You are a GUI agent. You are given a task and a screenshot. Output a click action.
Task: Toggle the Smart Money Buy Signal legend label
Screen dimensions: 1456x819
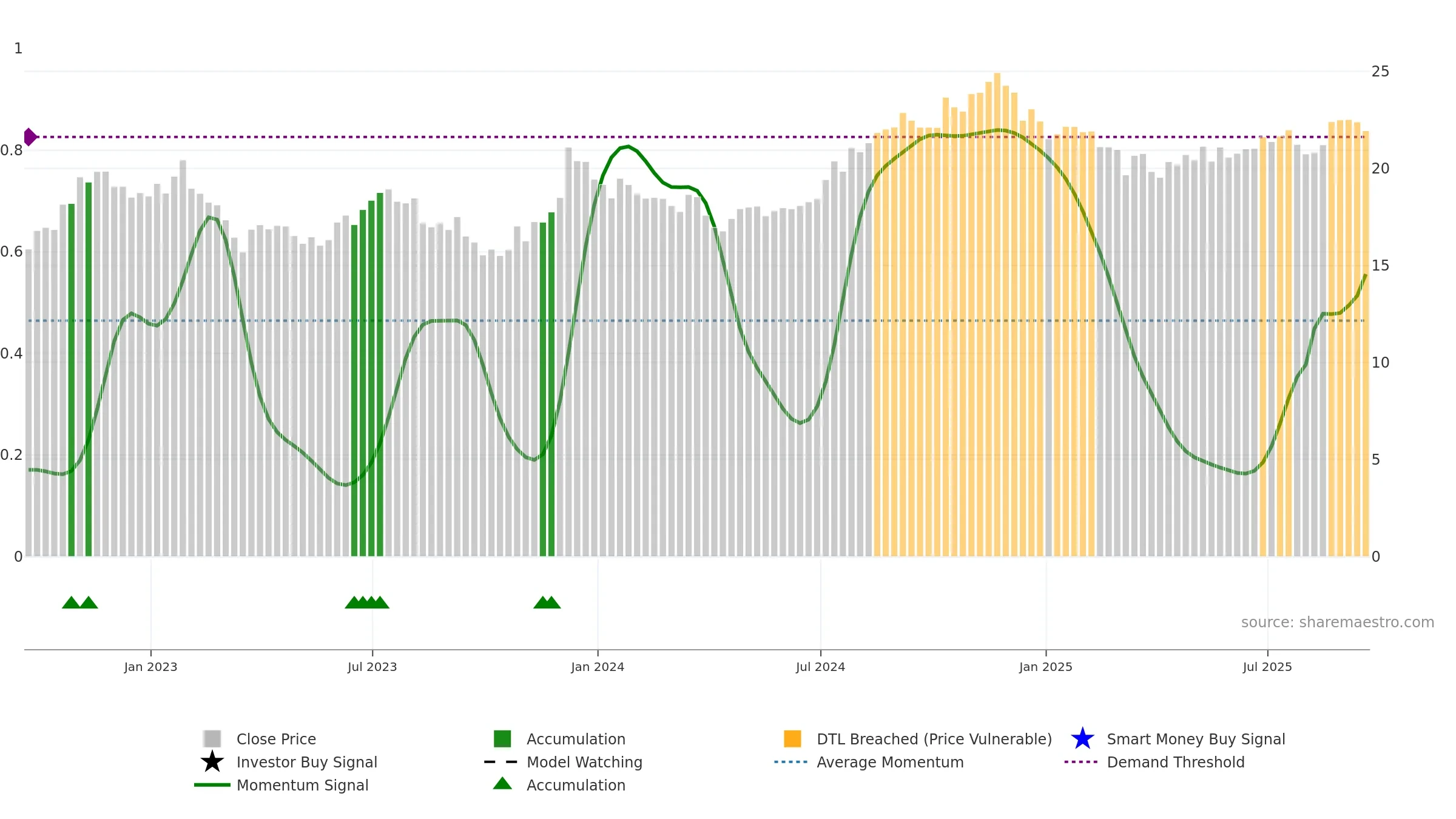(1196, 739)
